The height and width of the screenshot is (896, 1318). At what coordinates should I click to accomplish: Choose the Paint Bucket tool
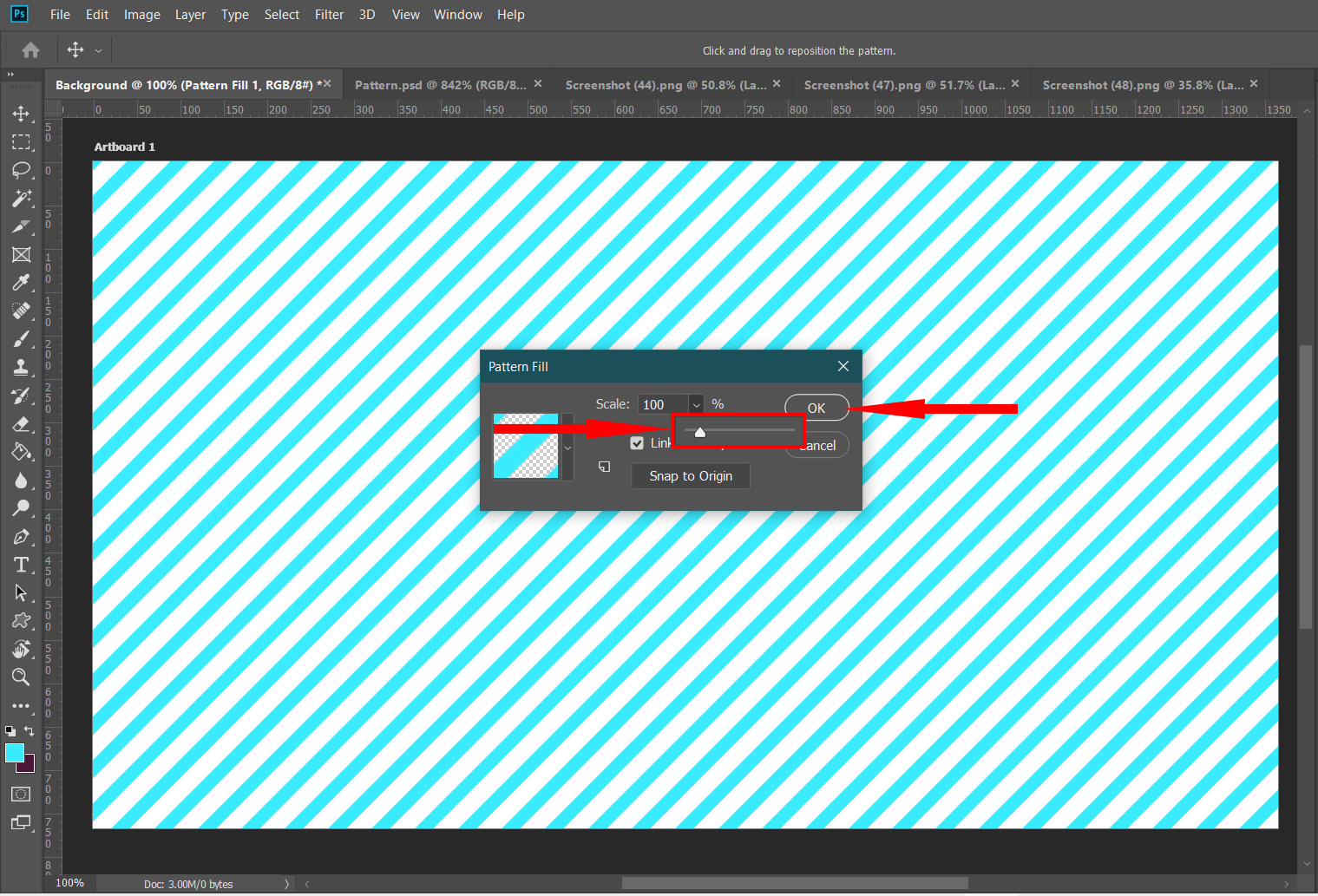coord(21,452)
